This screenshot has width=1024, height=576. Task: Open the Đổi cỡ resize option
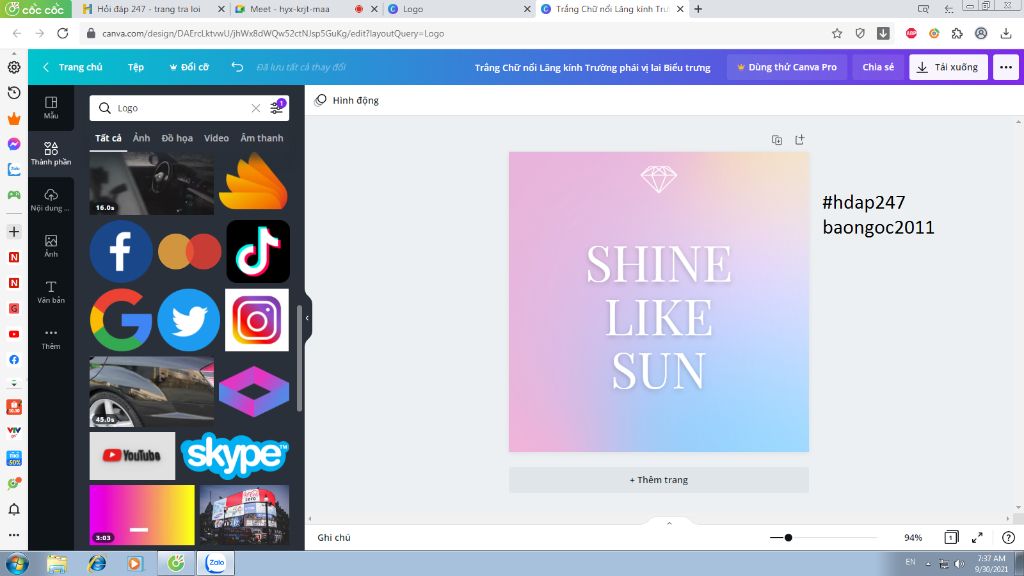pos(189,67)
